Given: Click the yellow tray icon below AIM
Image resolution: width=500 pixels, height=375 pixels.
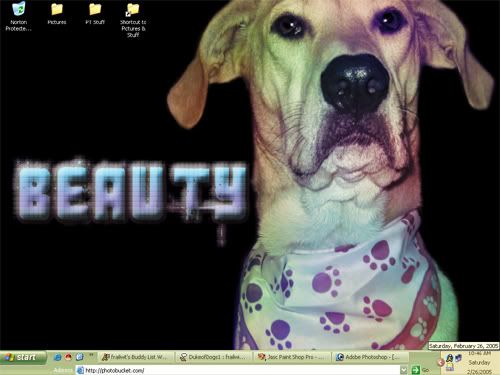Looking at the screenshot, I should 449,367.
